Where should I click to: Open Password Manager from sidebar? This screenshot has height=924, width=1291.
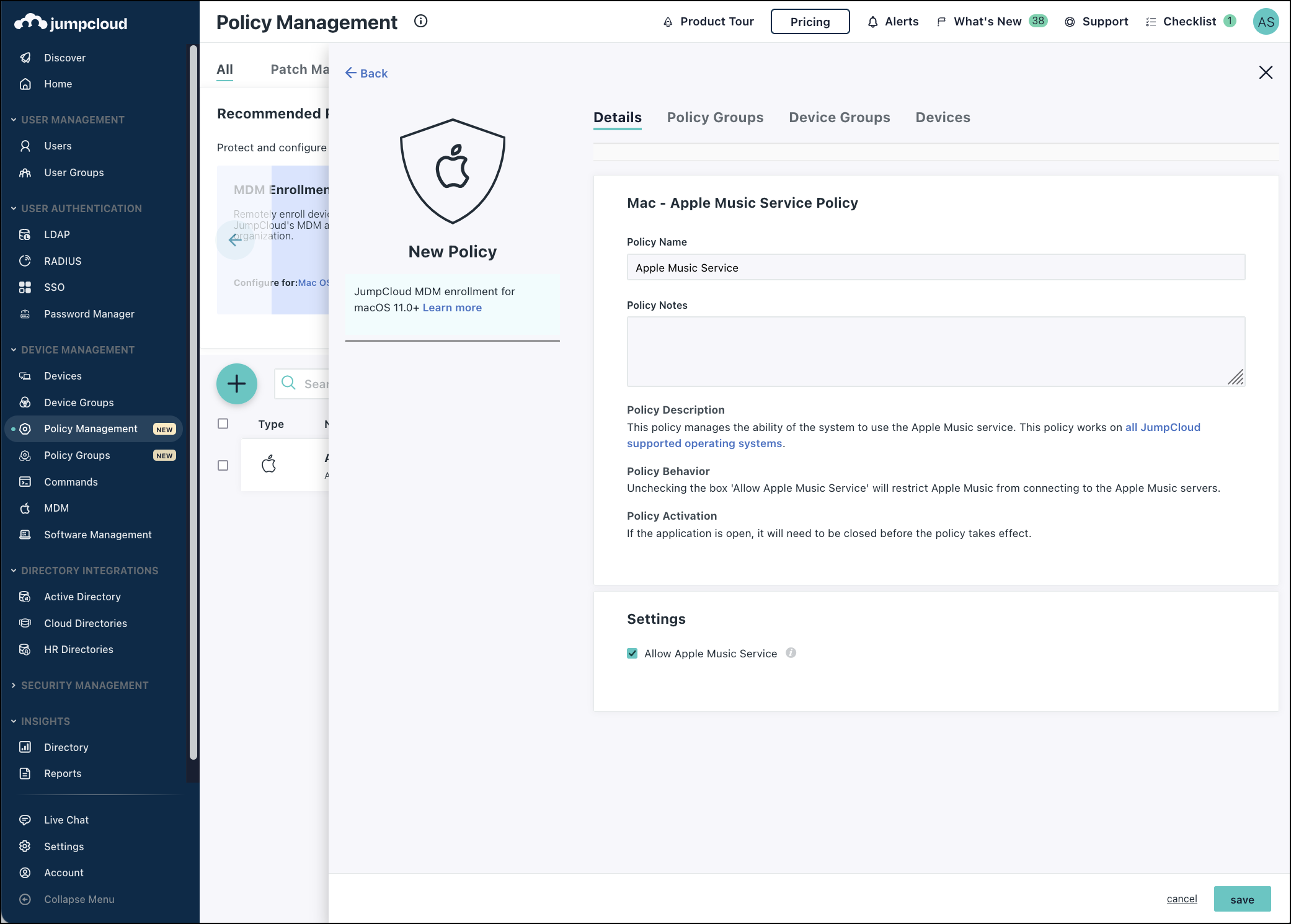(89, 314)
